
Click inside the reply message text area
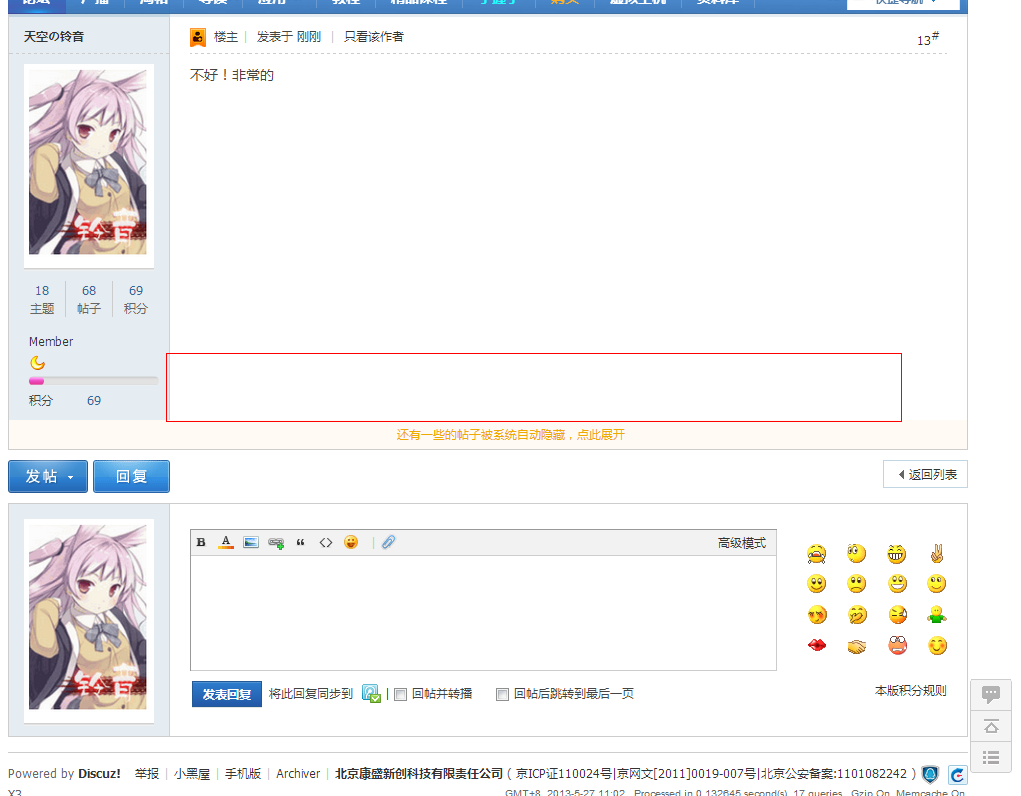click(483, 612)
